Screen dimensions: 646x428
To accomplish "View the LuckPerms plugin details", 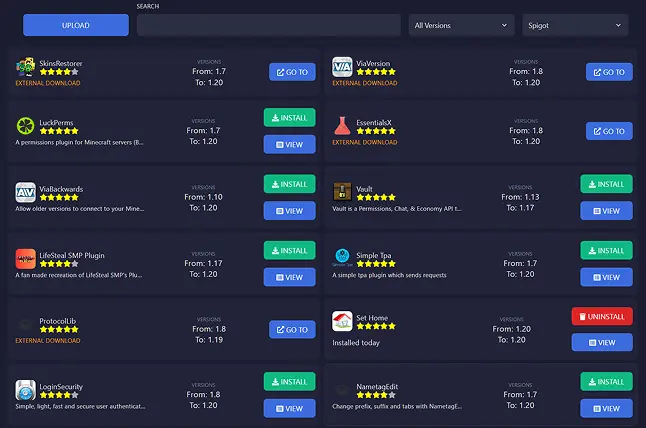I will pos(290,145).
